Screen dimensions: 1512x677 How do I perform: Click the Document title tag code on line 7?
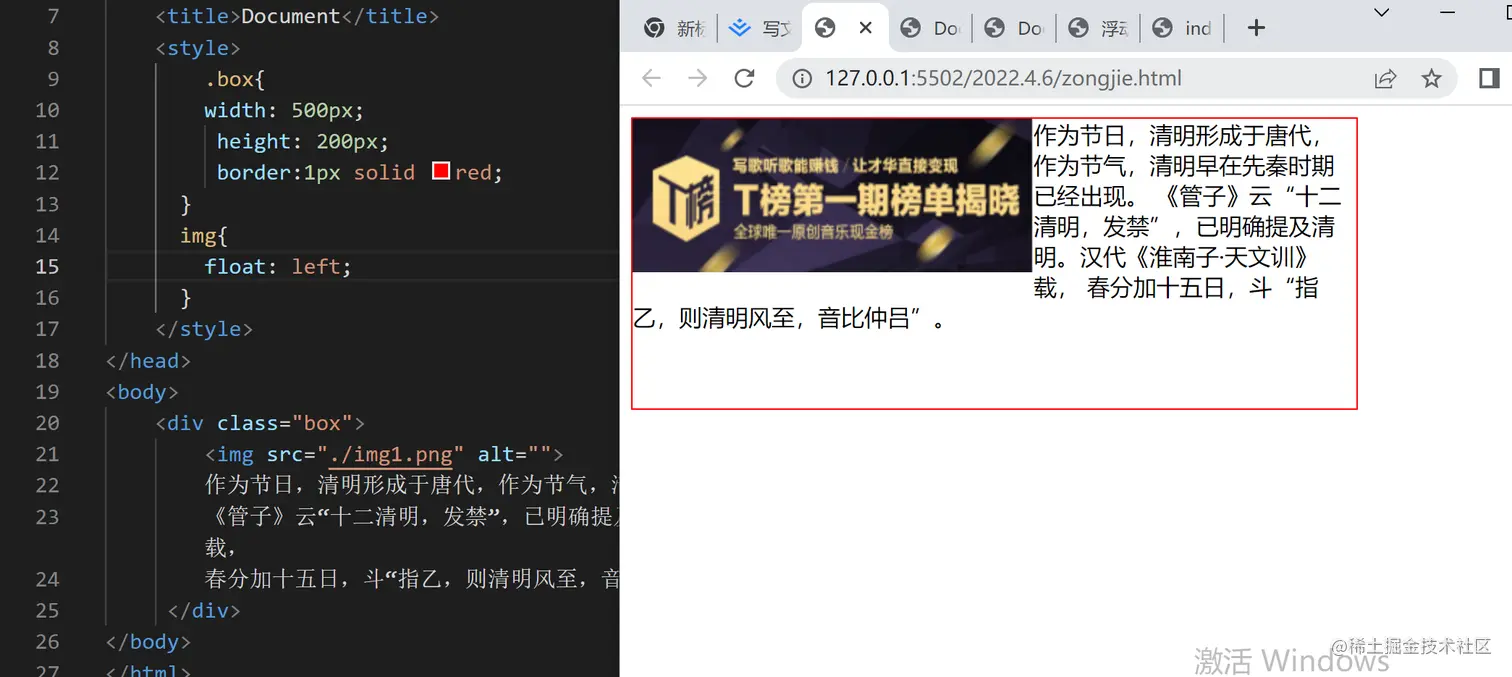[x=297, y=16]
